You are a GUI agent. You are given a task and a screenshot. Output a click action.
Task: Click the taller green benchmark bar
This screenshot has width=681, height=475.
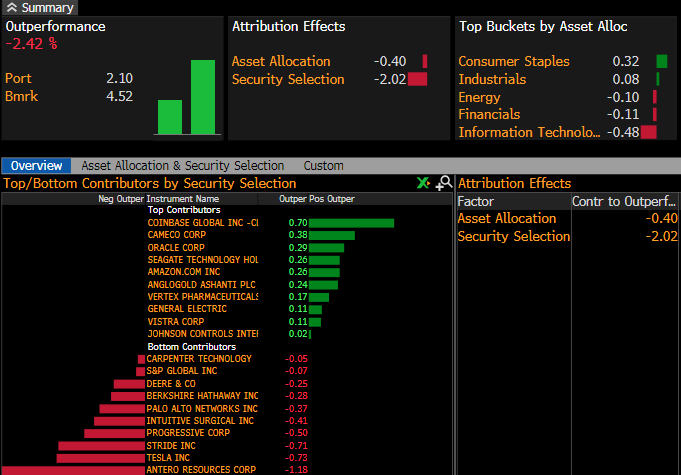tap(203, 97)
